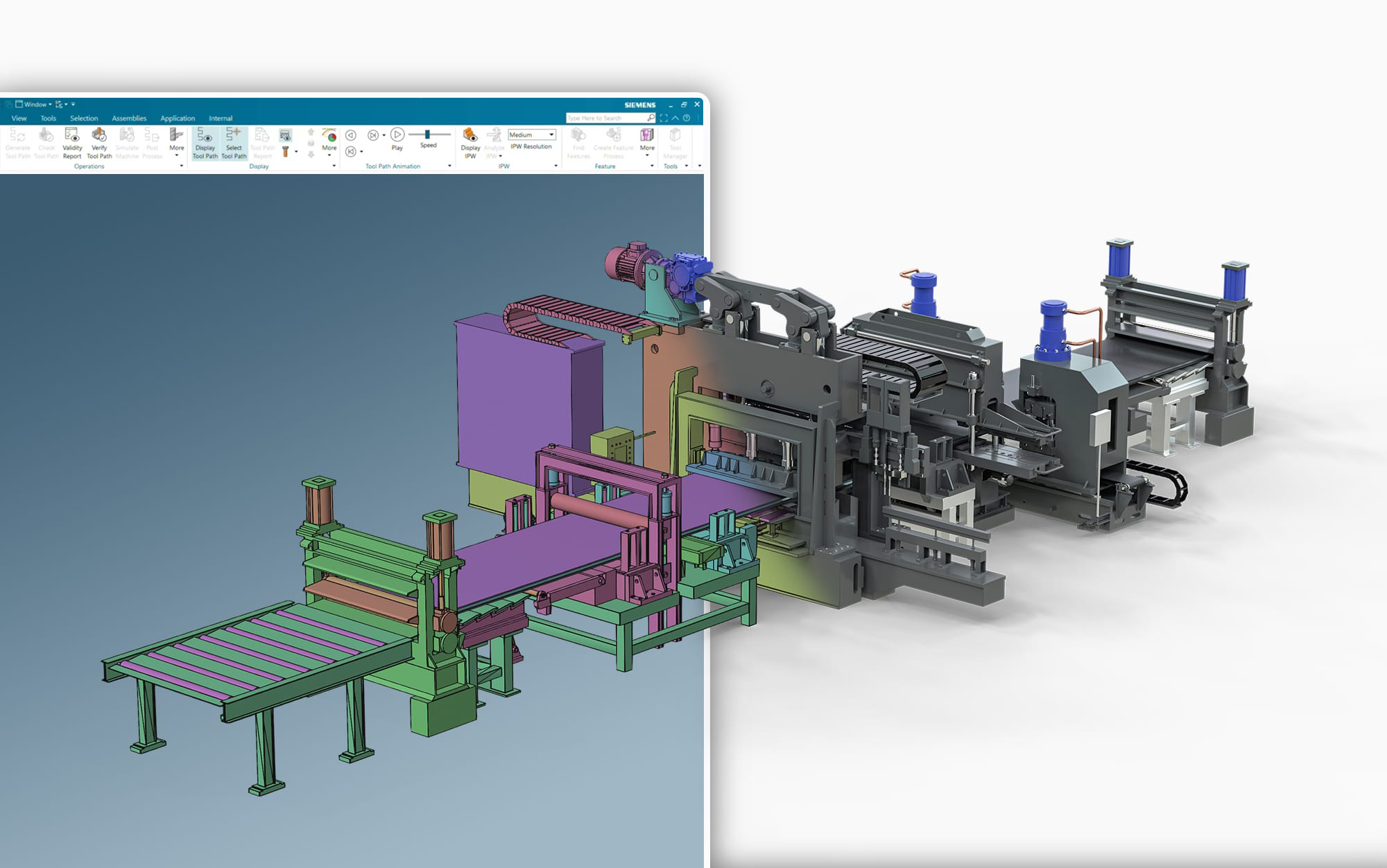Click Play tool path animation

coord(397,138)
